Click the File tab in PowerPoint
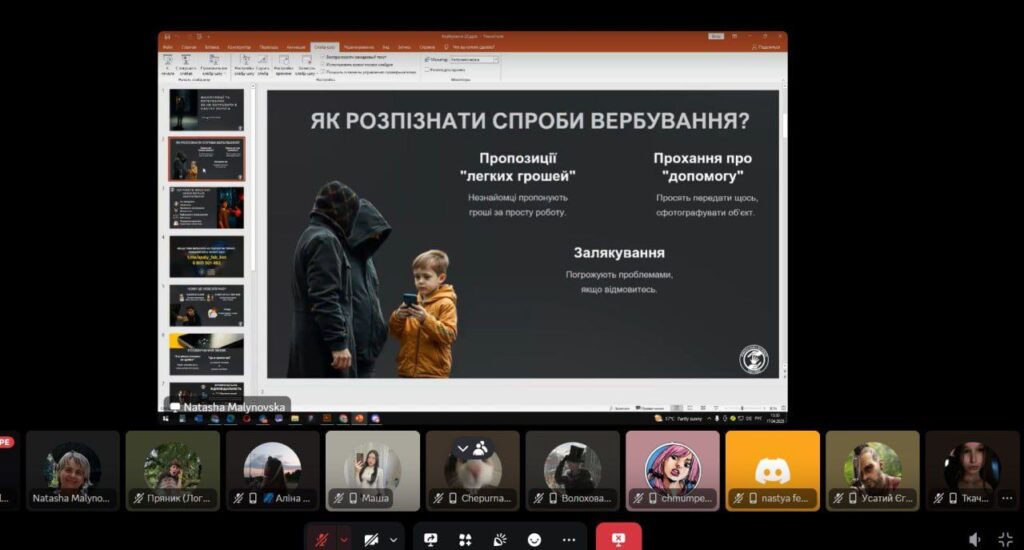This screenshot has height=550, width=1024. pos(167,47)
